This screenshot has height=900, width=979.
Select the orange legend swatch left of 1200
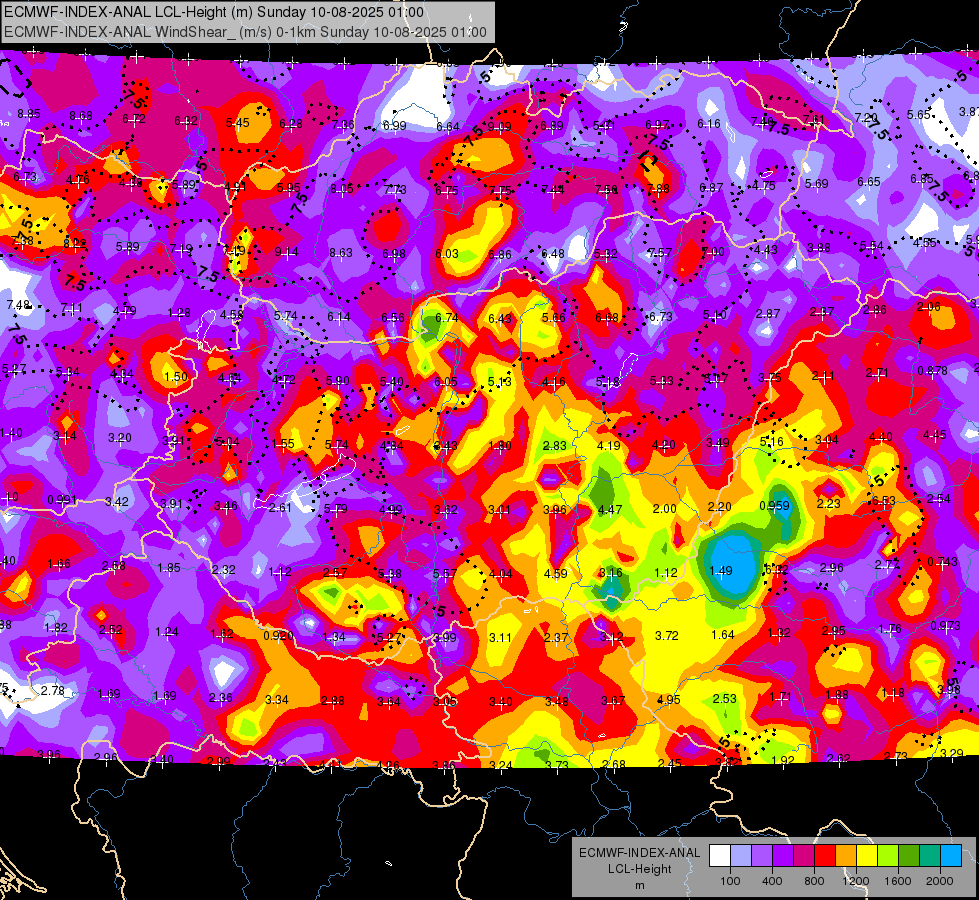[x=846, y=856]
